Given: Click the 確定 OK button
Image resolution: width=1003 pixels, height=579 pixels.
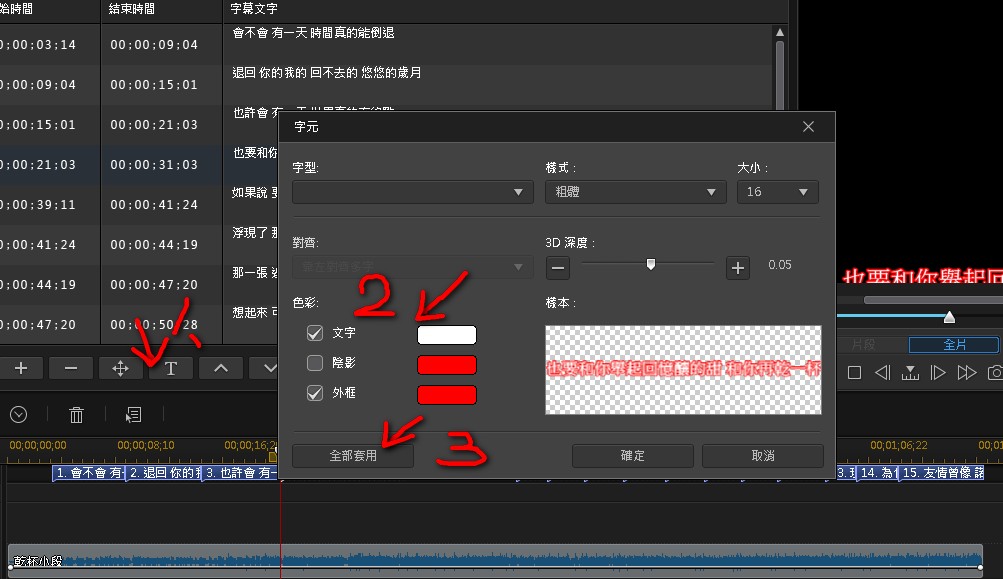Looking at the screenshot, I should [x=632, y=456].
